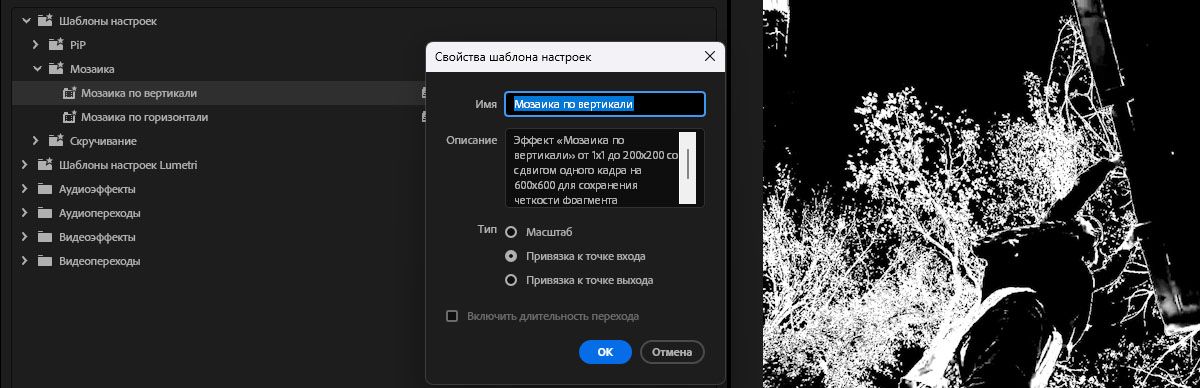Click the Видеоэффекты folder icon
Viewport: 1200px width, 388px height.
tap(44, 237)
